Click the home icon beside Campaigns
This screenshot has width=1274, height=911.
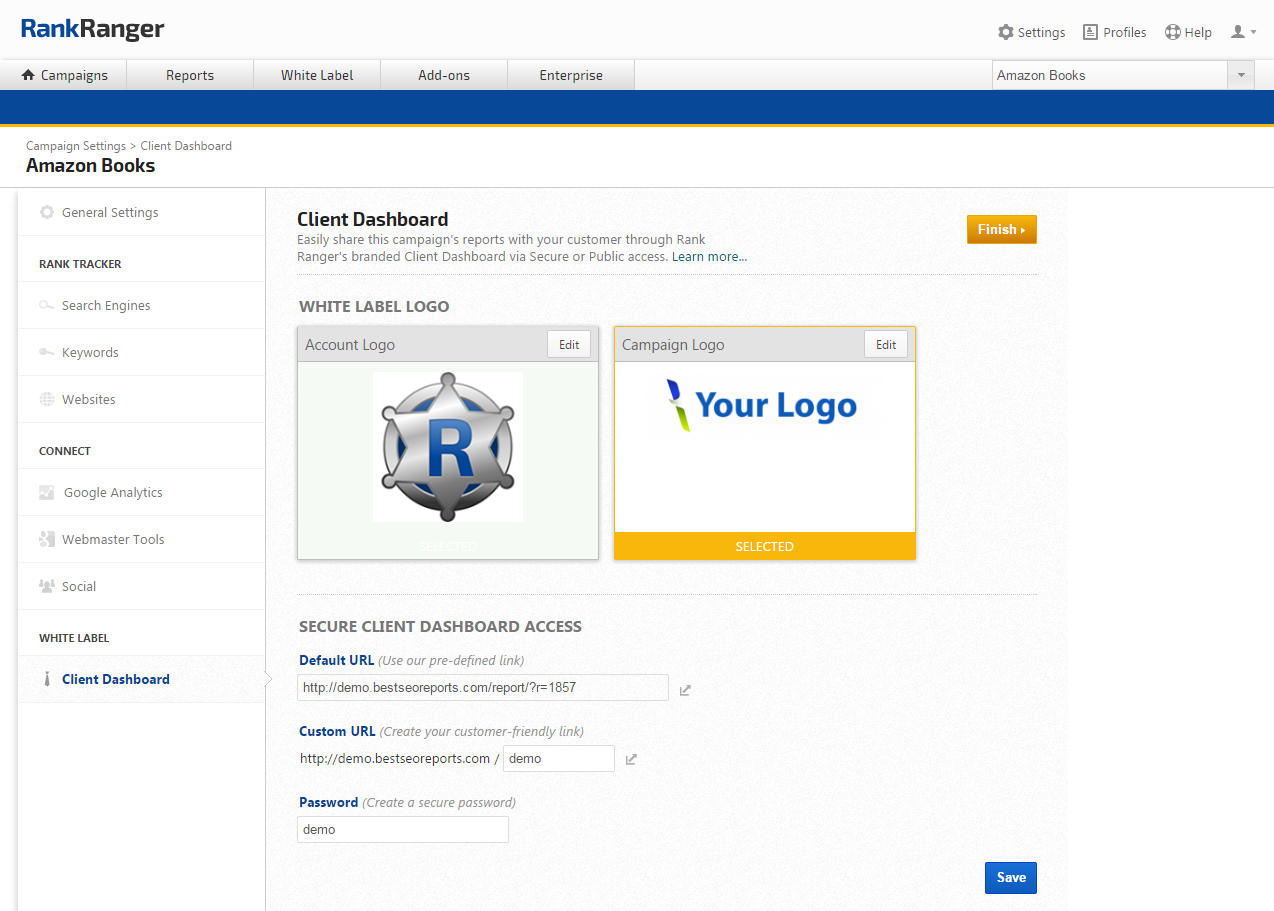tap(28, 75)
